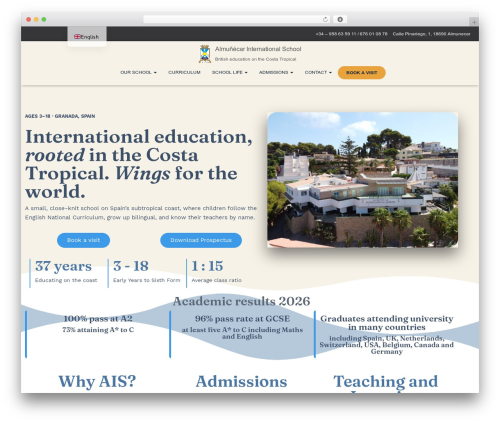
Task: Click the phone number in the top bar
Action: pos(351,34)
